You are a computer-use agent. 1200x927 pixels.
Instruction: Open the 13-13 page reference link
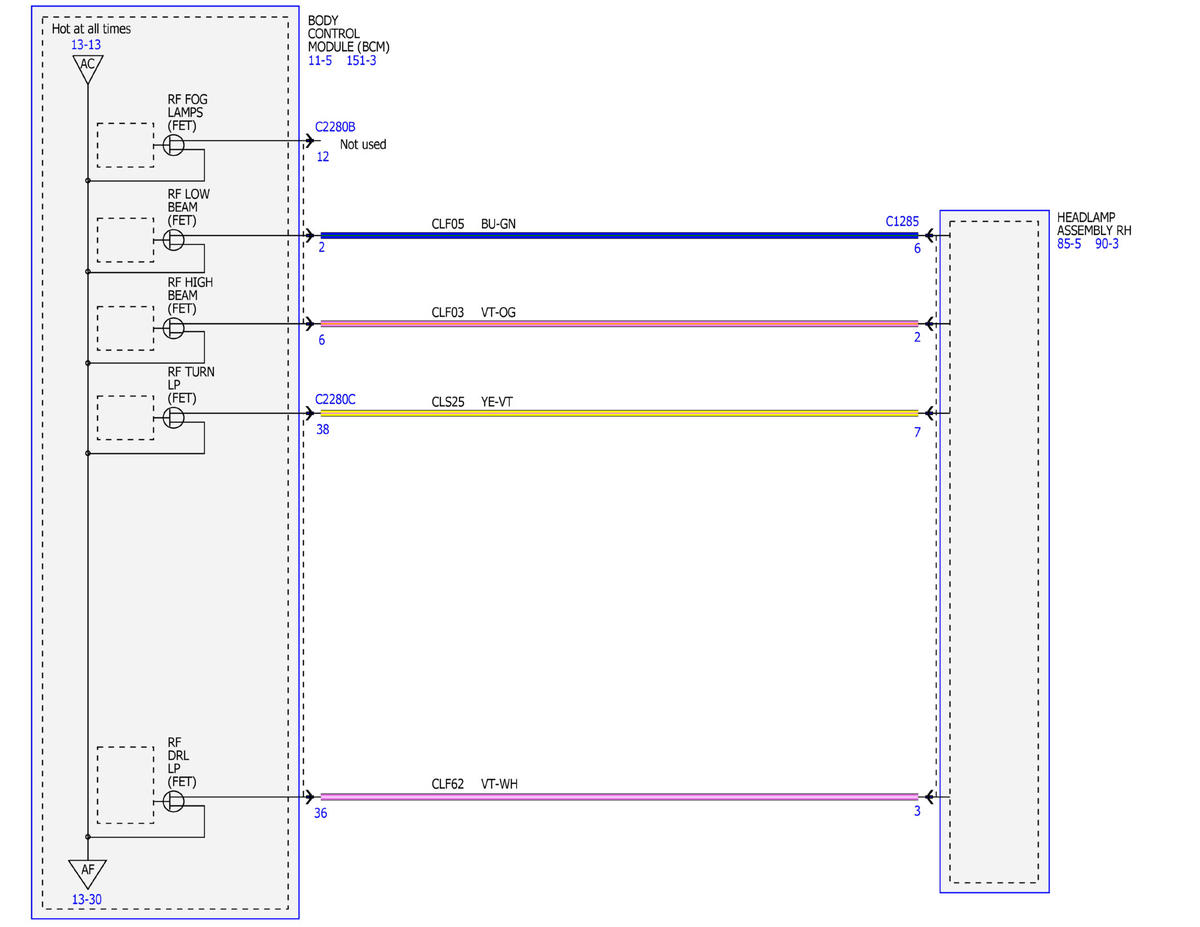[86, 45]
